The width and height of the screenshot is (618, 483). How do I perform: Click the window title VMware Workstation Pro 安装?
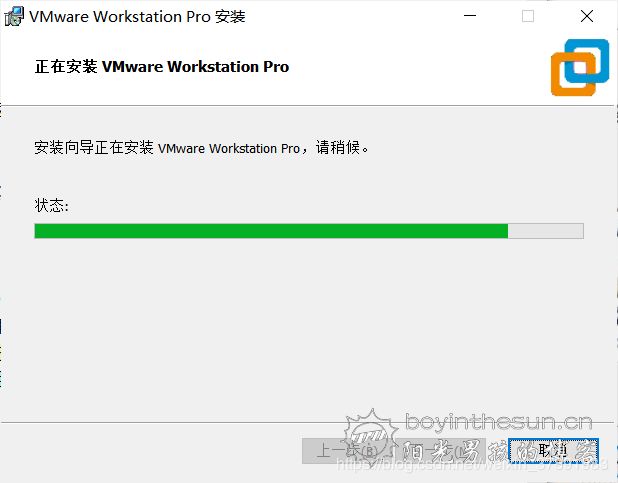(137, 17)
